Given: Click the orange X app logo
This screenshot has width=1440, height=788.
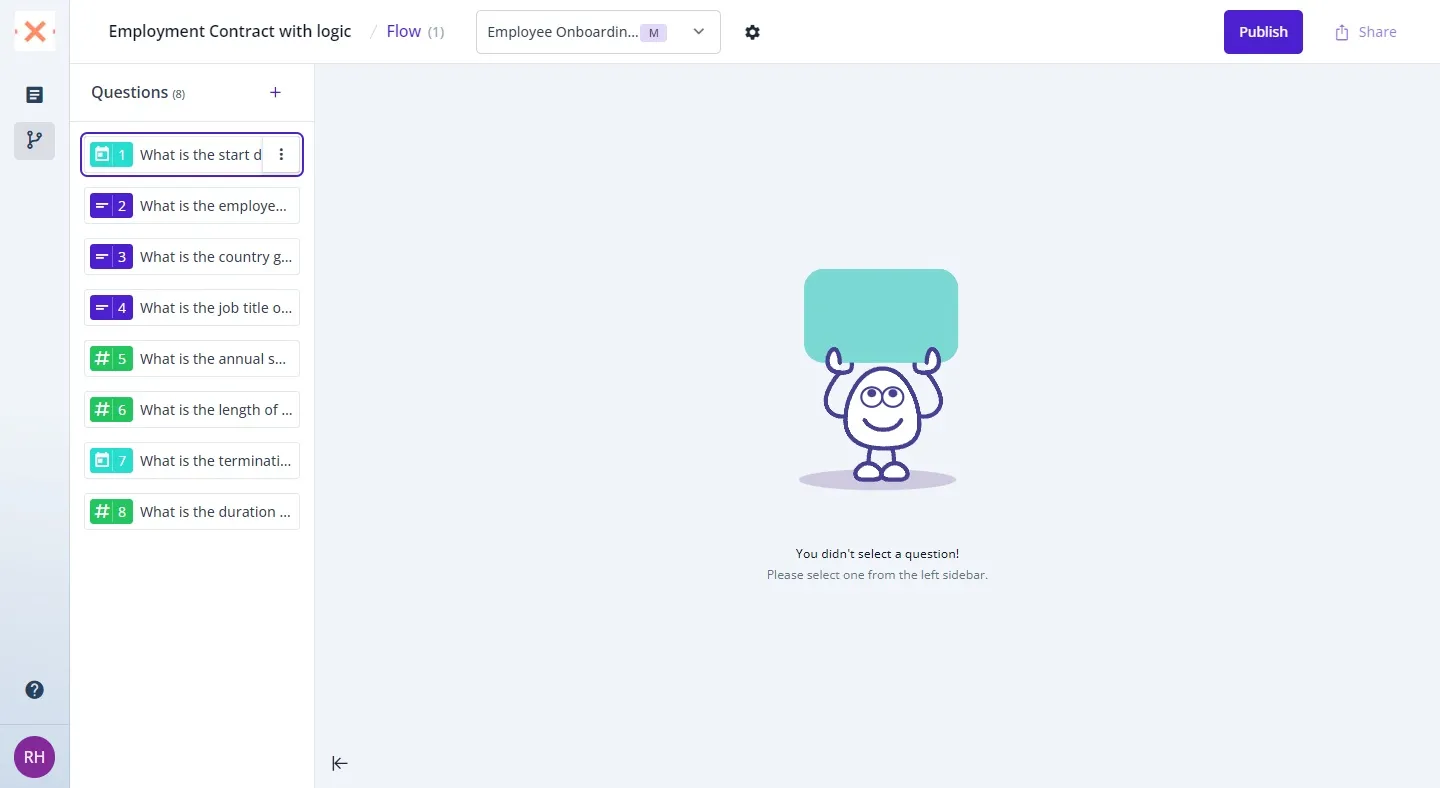Looking at the screenshot, I should [x=35, y=32].
